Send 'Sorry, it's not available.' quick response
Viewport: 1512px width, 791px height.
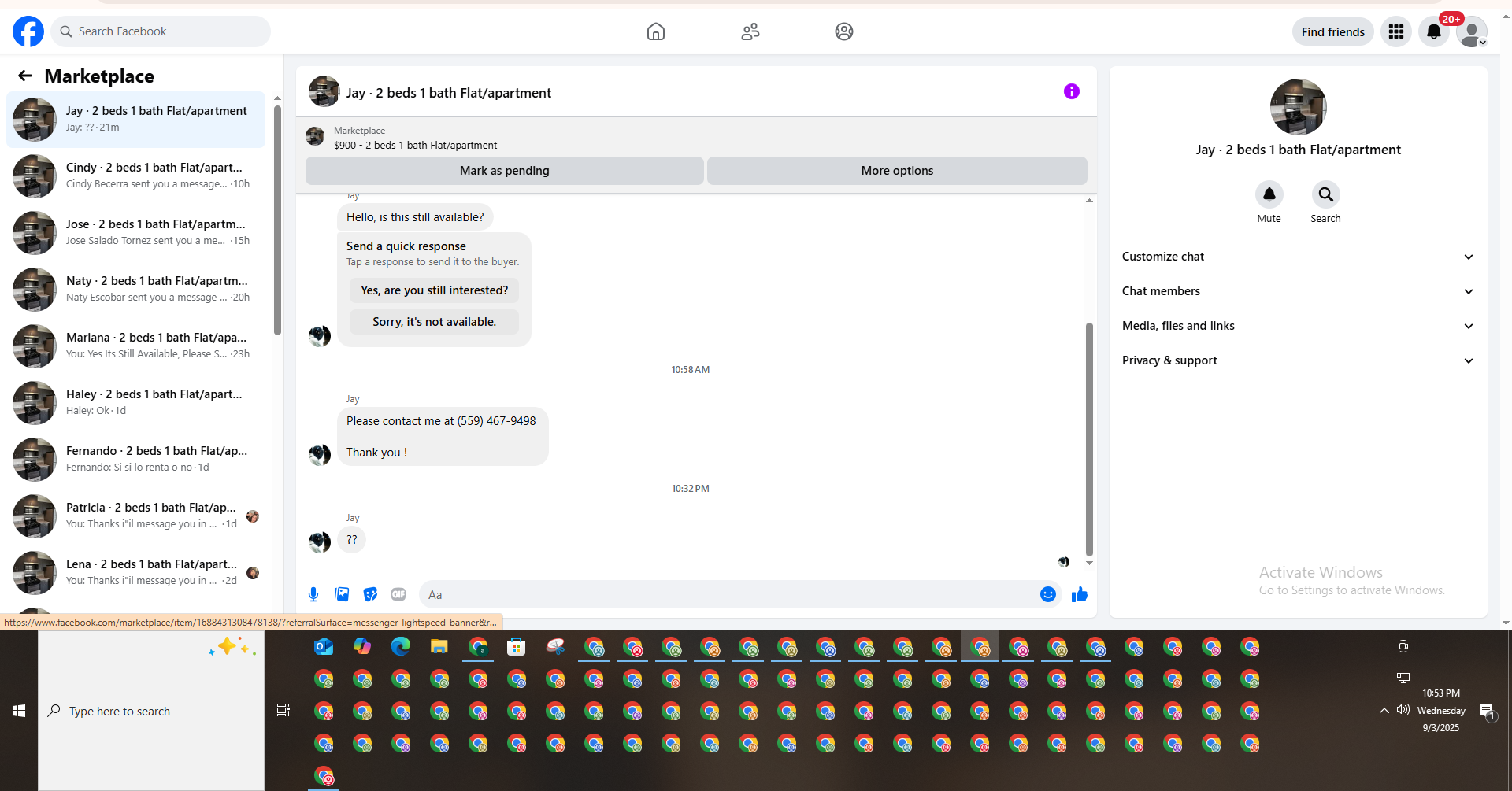(x=435, y=322)
